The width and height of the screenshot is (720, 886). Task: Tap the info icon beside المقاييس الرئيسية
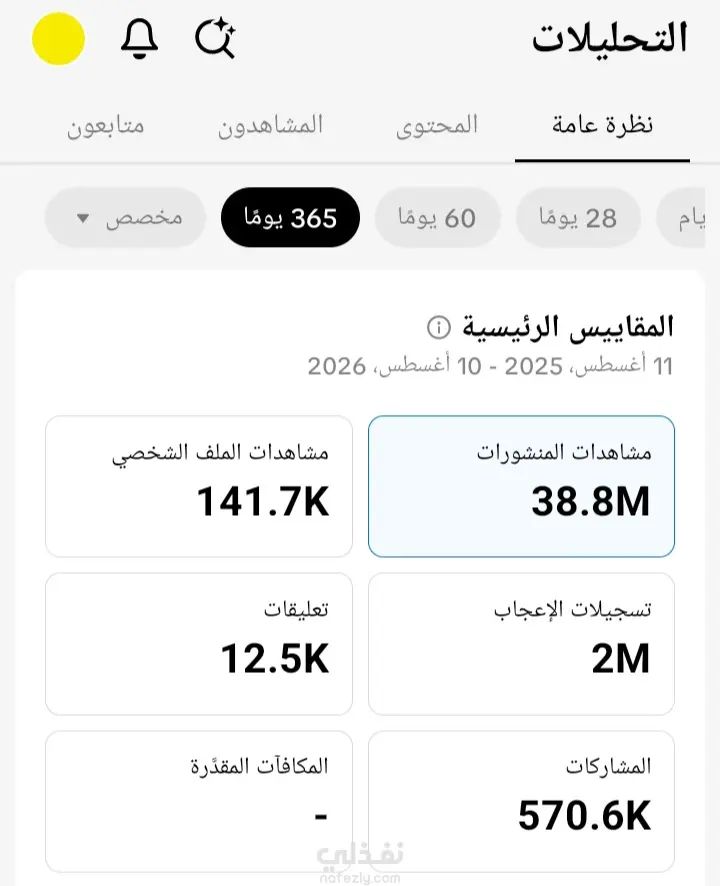click(439, 327)
